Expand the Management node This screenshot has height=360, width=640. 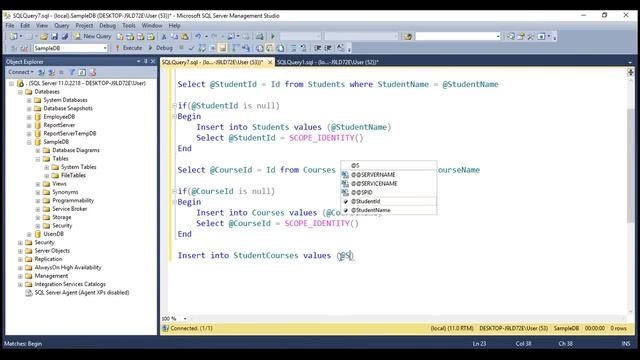pos(20,276)
